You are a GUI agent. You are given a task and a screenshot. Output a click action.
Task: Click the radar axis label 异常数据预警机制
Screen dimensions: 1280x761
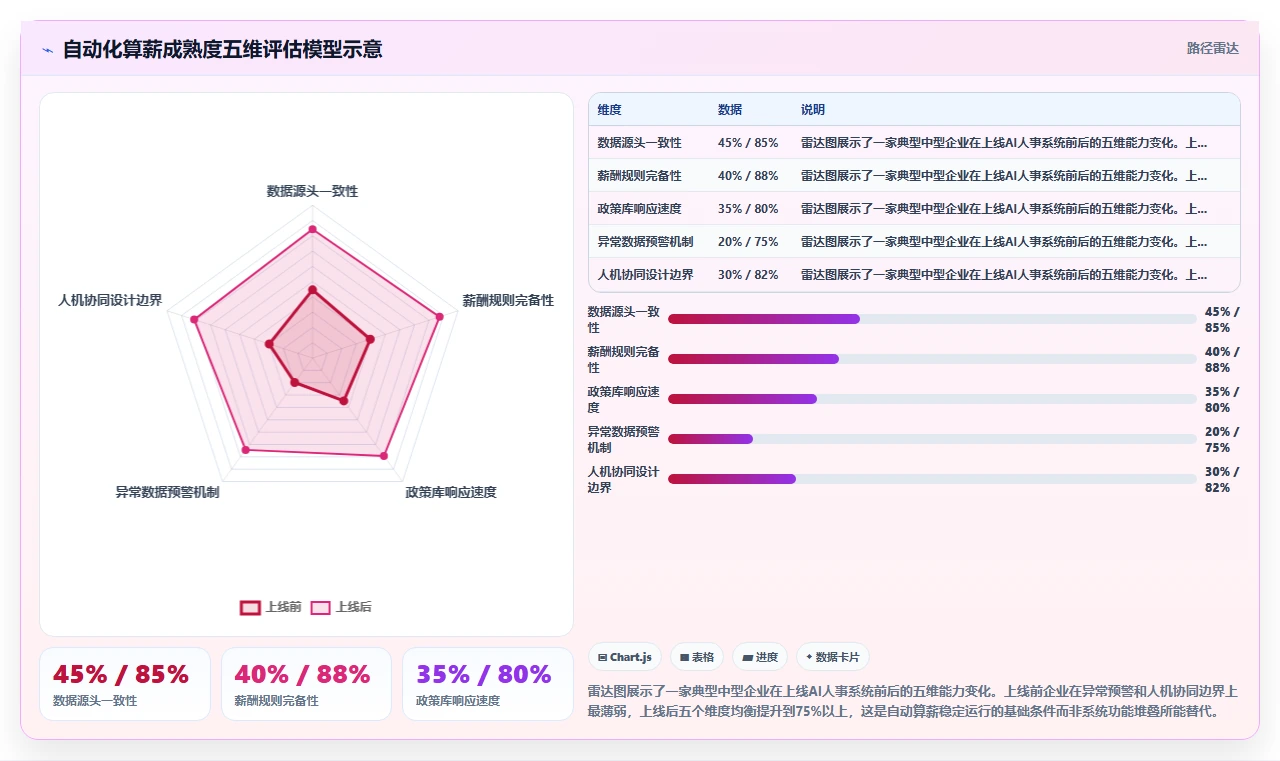[x=167, y=492]
